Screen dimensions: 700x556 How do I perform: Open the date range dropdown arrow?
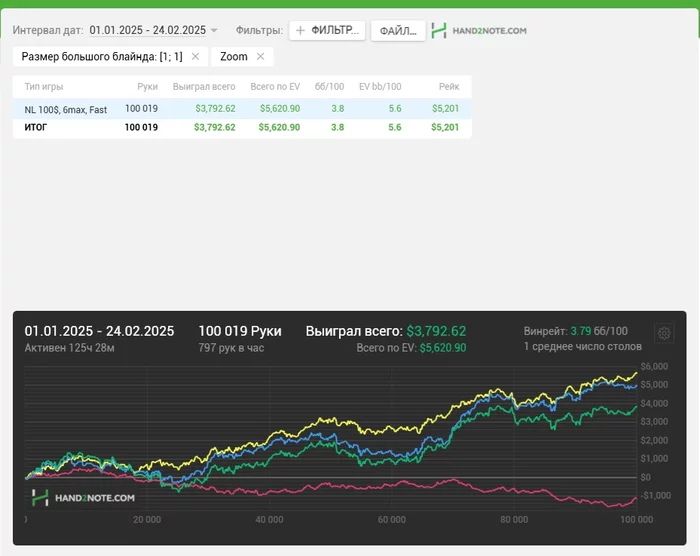tap(214, 31)
